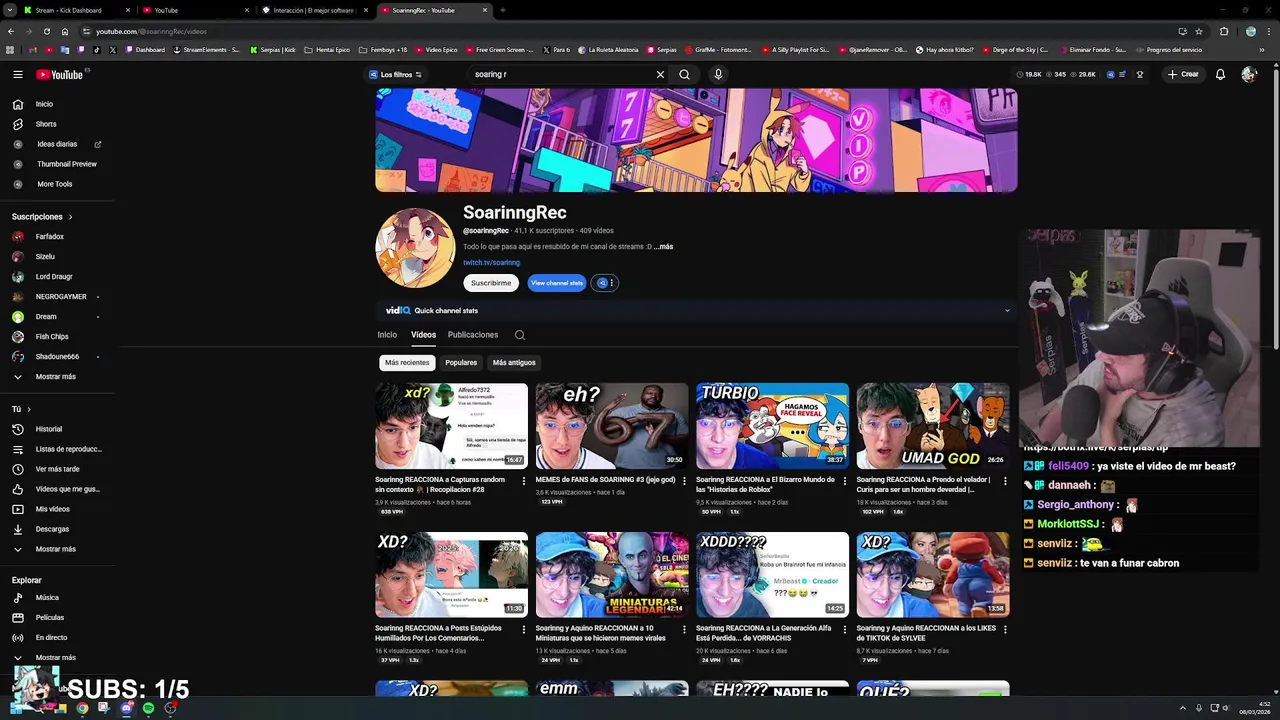Select the Populares filter chip
The width and height of the screenshot is (1280, 720).
click(x=461, y=363)
